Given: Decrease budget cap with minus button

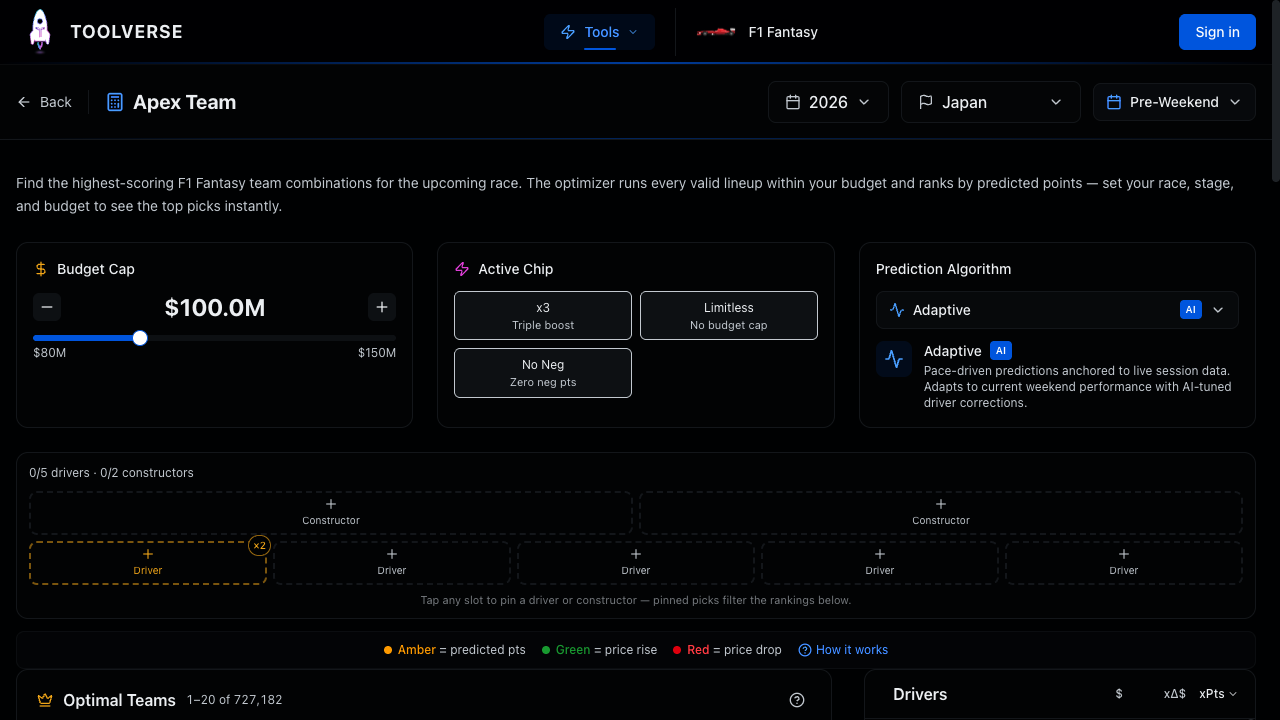Looking at the screenshot, I should [x=47, y=307].
